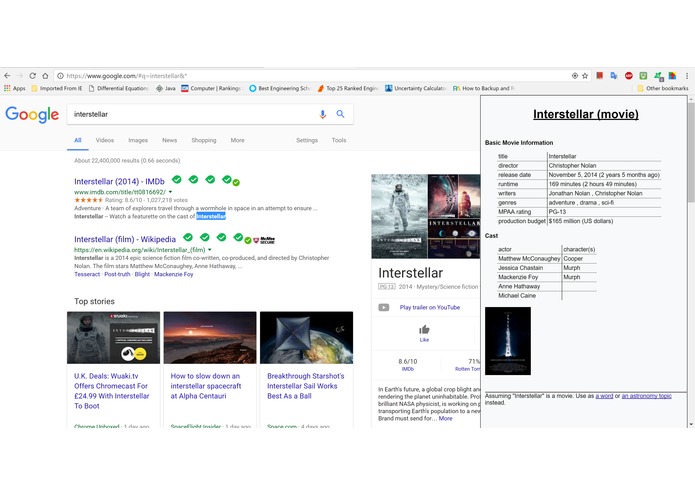Switch to the News tab

coord(169,140)
